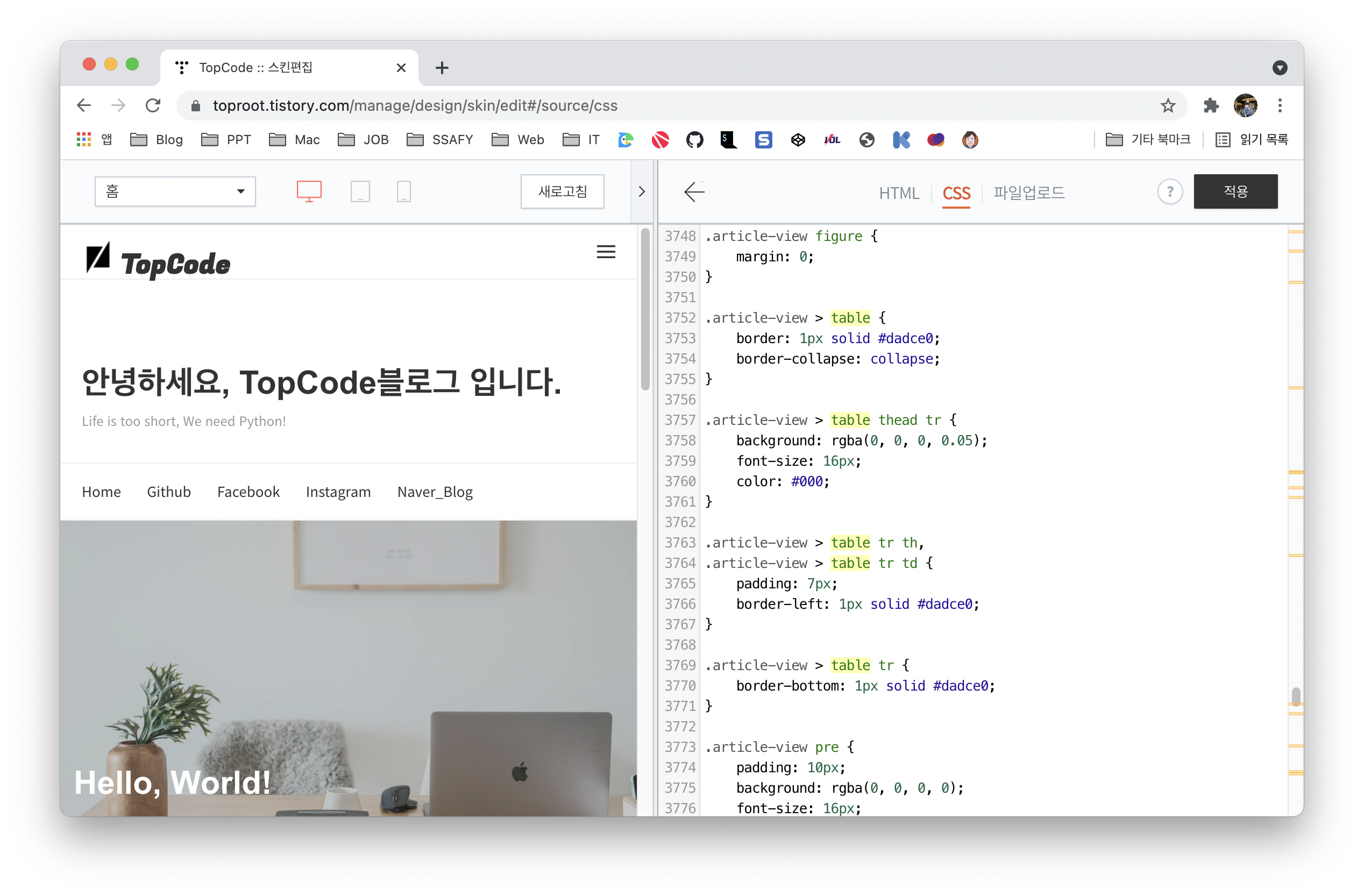The height and width of the screenshot is (896, 1364).
Task: Open the Chrome extensions puzzle icon
Action: 1210,105
